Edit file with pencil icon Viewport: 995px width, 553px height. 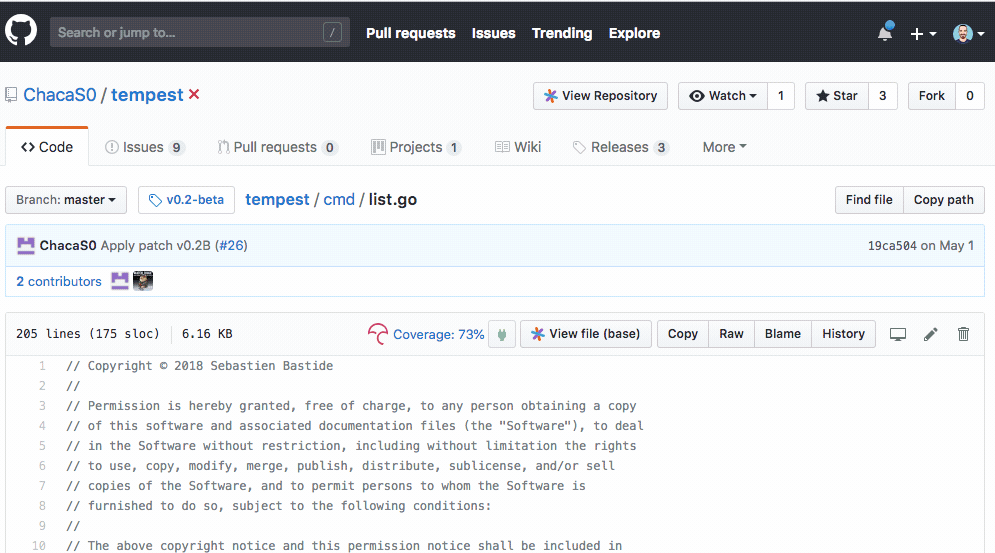[930, 334]
